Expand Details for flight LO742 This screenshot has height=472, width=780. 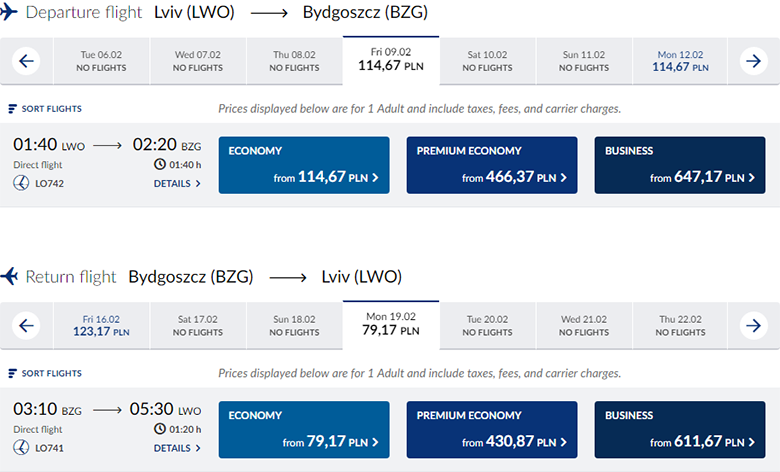click(177, 184)
